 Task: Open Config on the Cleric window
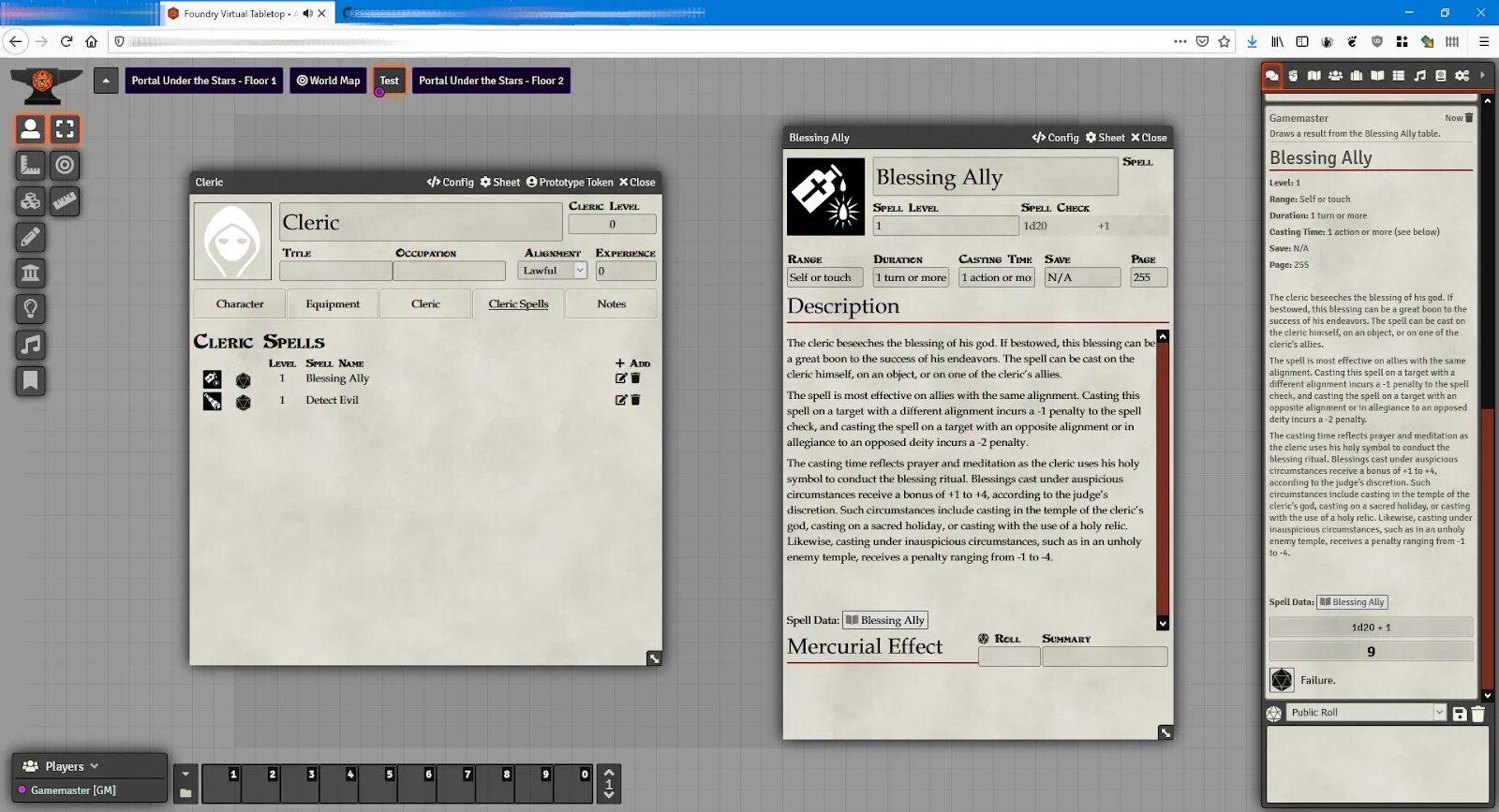pos(451,183)
